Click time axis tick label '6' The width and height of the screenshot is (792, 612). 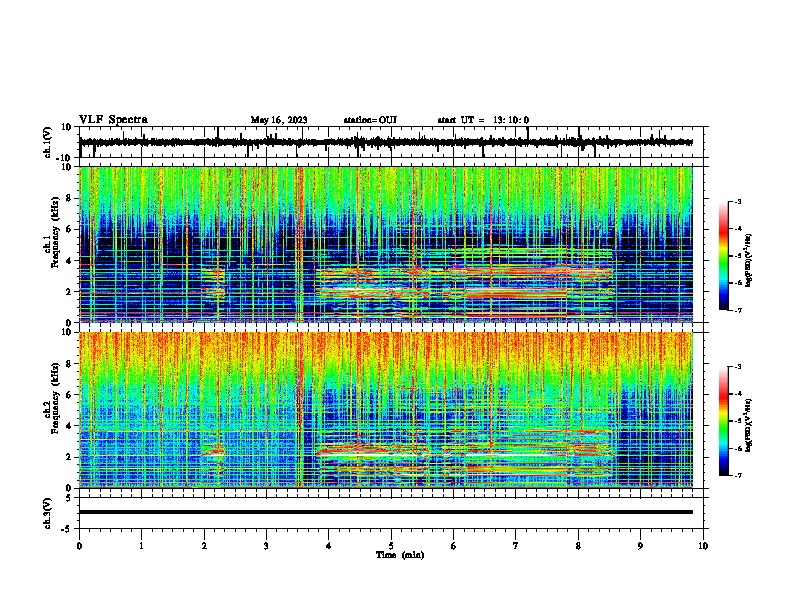tap(454, 546)
